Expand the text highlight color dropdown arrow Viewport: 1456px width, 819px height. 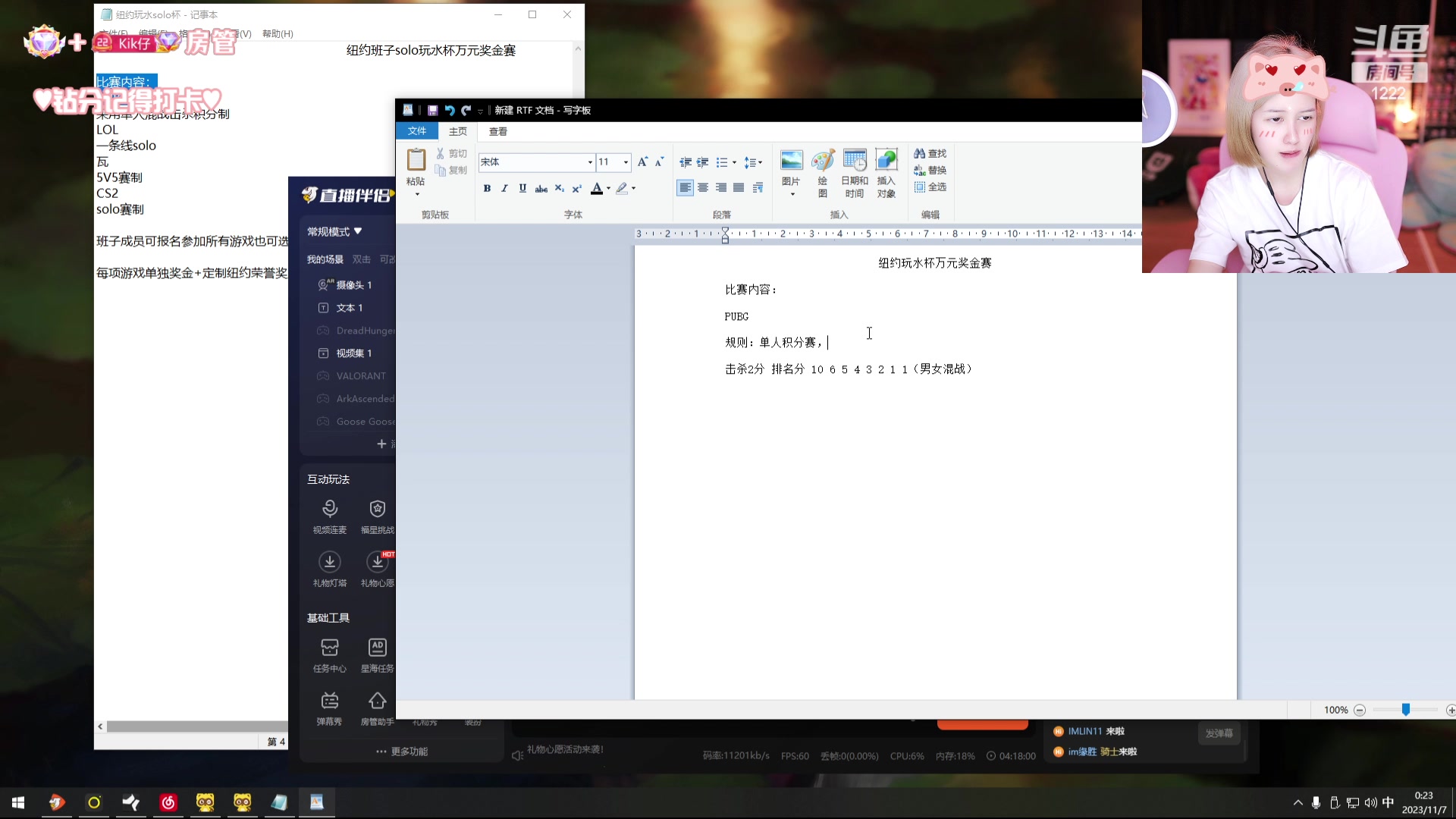coord(633,188)
